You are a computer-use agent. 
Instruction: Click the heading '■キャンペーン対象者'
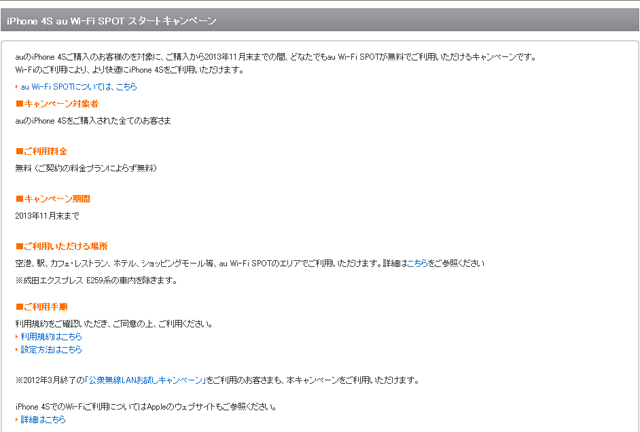(x=57, y=104)
